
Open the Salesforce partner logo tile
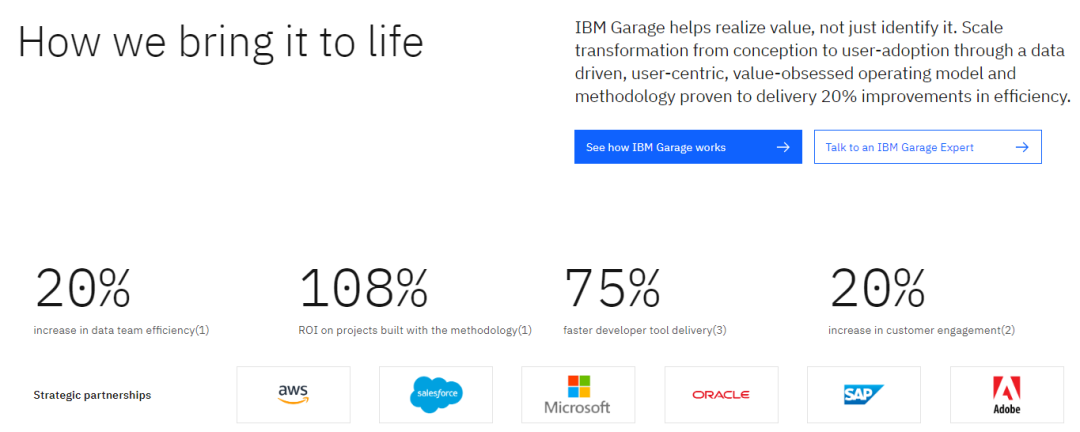coord(435,395)
